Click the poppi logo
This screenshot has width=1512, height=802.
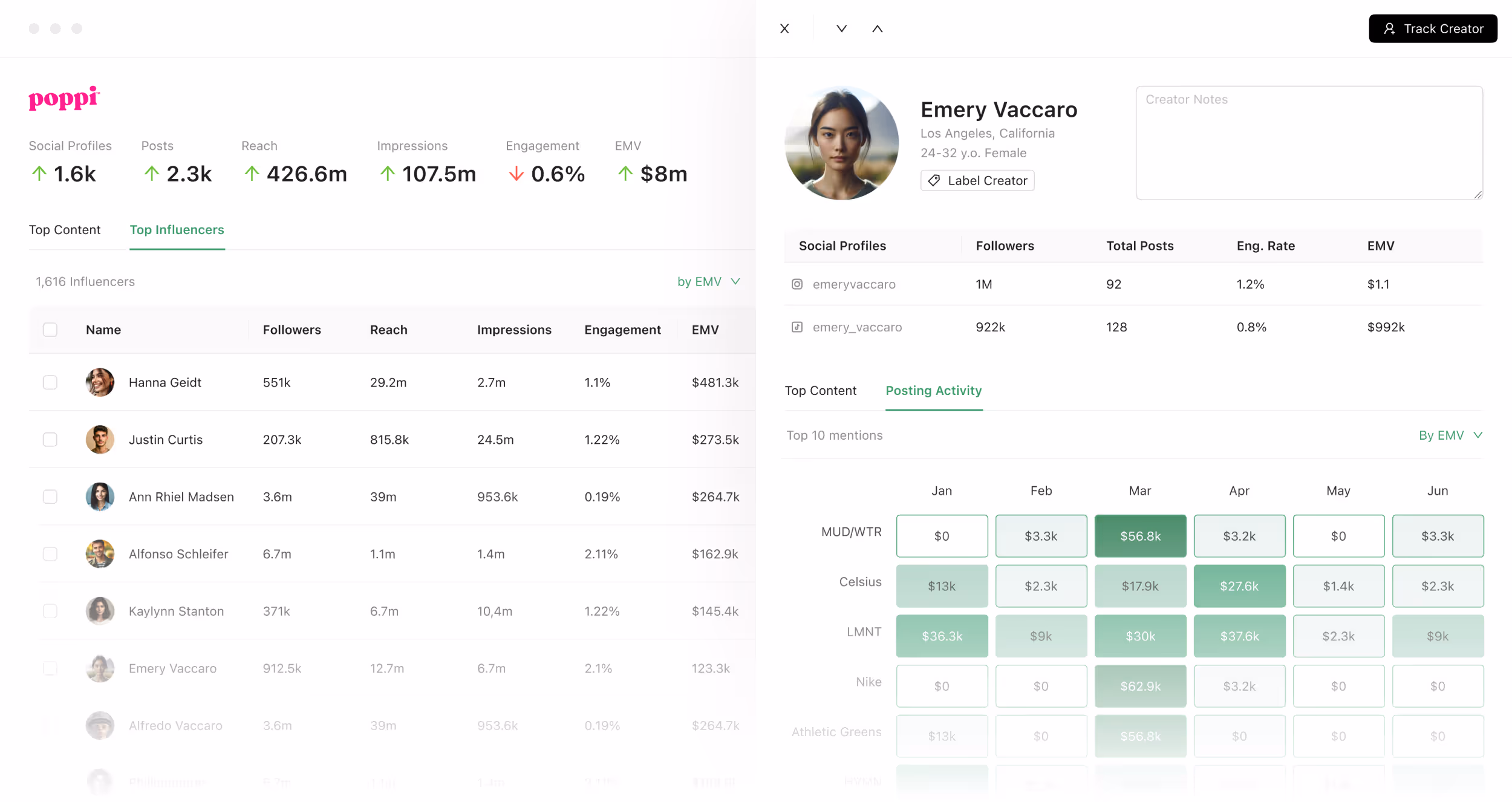click(64, 98)
